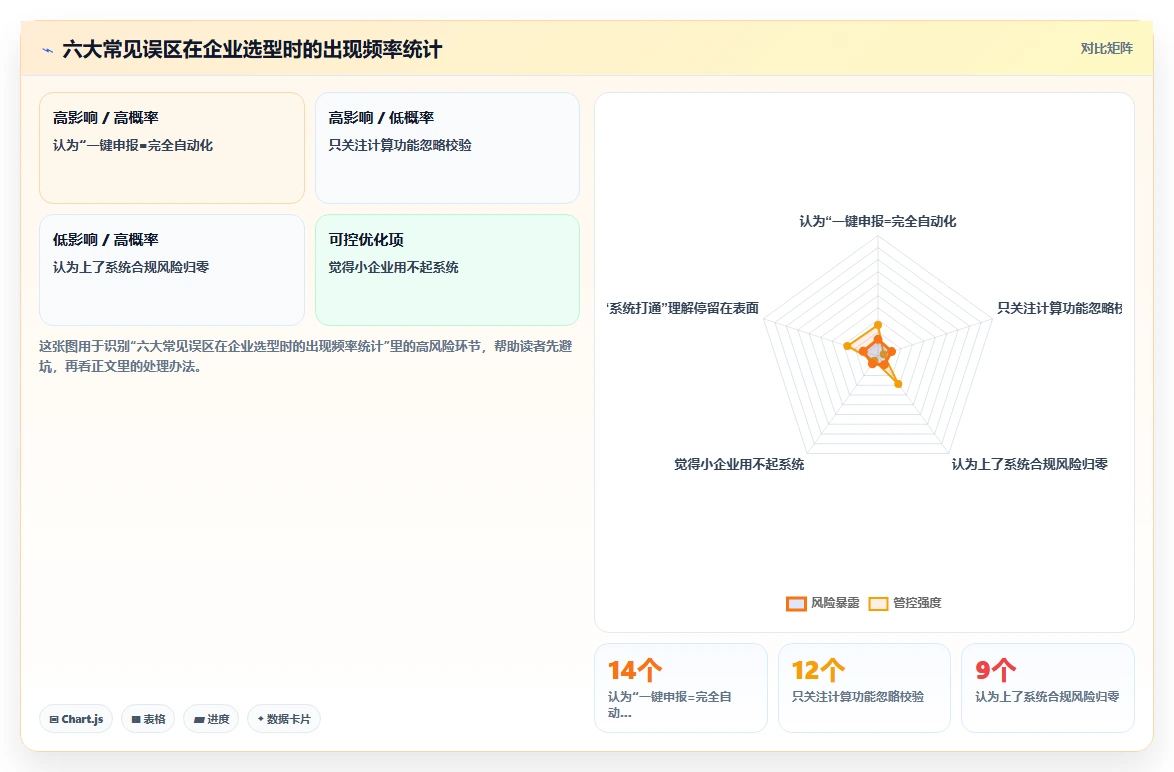This screenshot has width=1174, height=772.
Task: Select the 可控优化项 green card
Action: pos(447,270)
